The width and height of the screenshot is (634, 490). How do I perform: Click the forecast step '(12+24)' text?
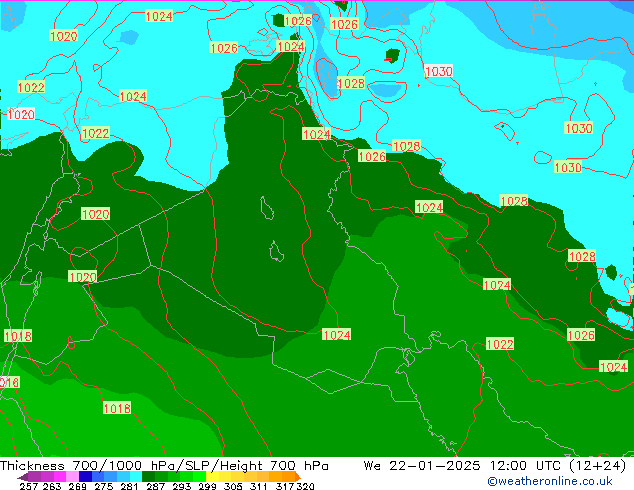click(598, 466)
